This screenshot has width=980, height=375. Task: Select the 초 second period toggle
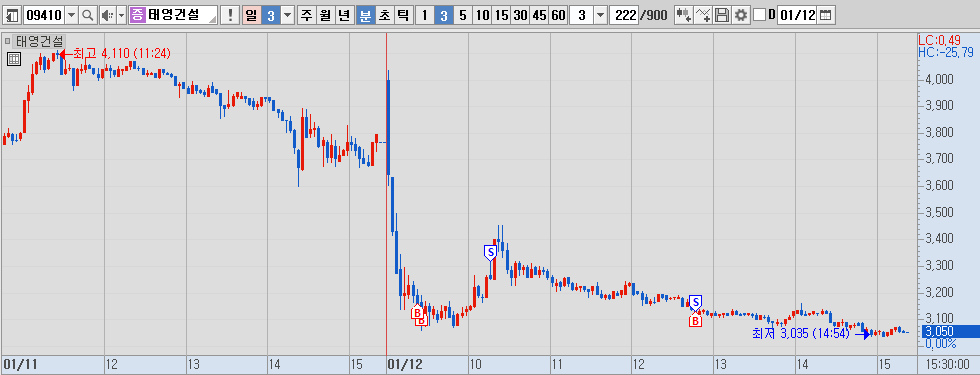tap(384, 16)
